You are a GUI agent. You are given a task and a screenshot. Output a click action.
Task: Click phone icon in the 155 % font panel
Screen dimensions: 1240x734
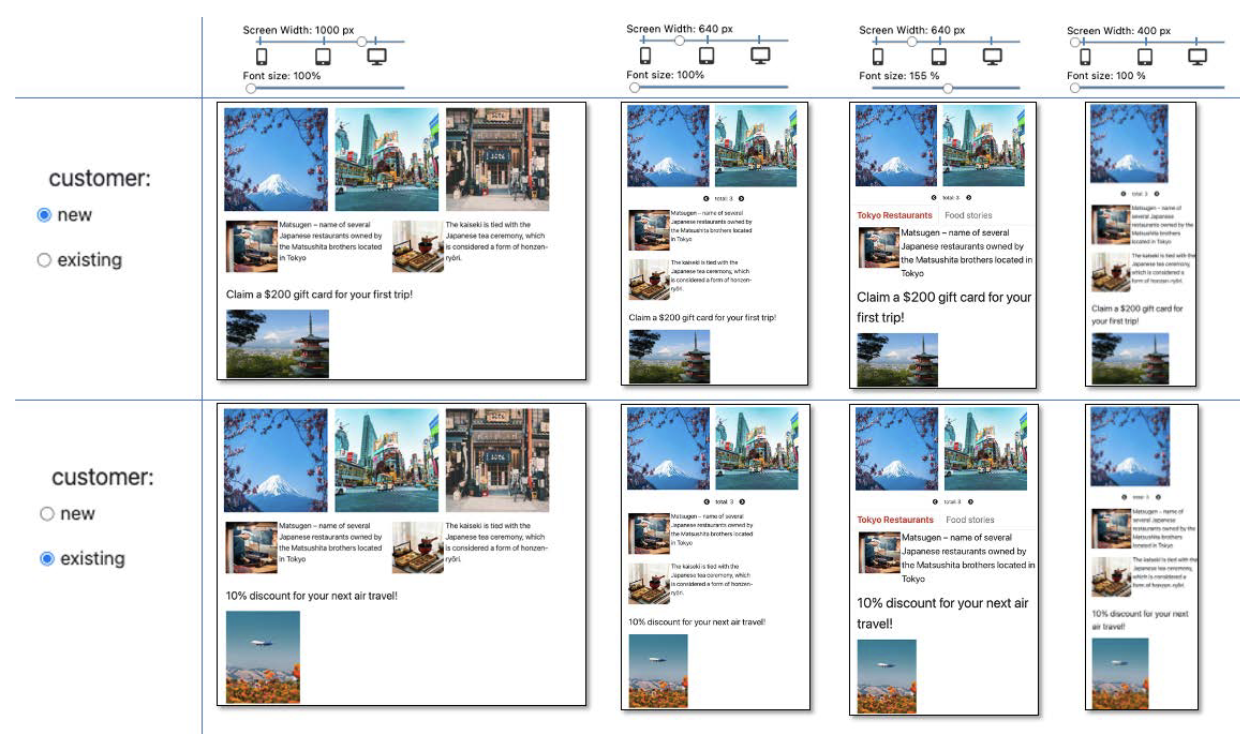pos(878,57)
